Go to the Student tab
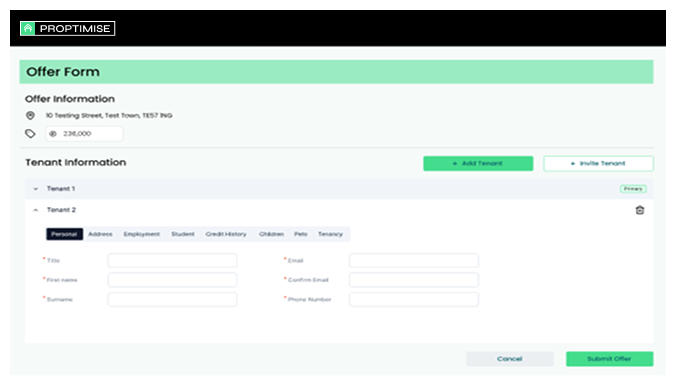This screenshot has height=378, width=676. coord(183,234)
